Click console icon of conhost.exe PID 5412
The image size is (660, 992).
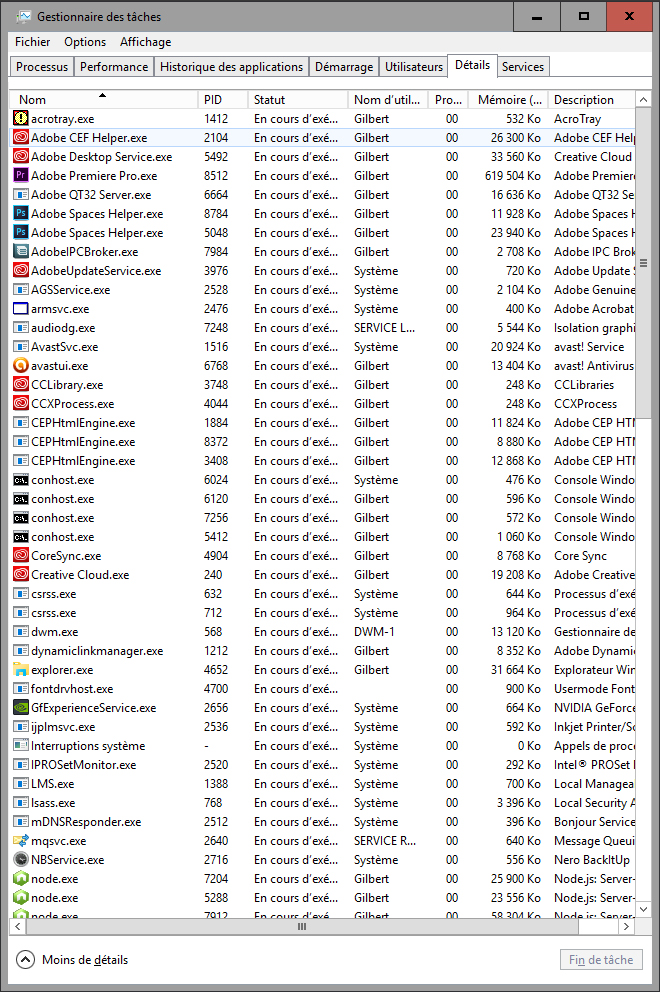point(21,536)
